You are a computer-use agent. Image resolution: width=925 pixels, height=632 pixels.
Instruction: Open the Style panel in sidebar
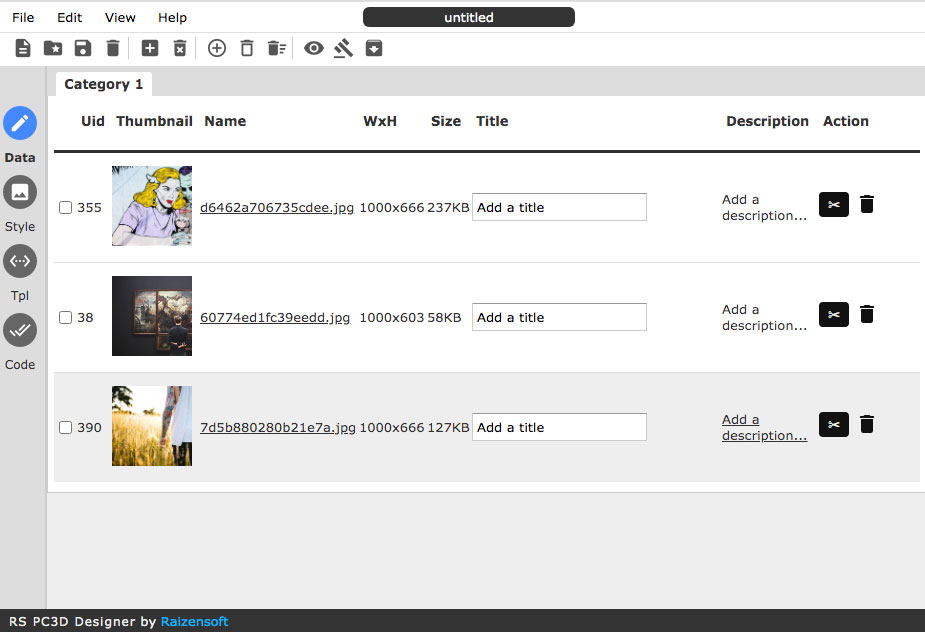(20, 192)
